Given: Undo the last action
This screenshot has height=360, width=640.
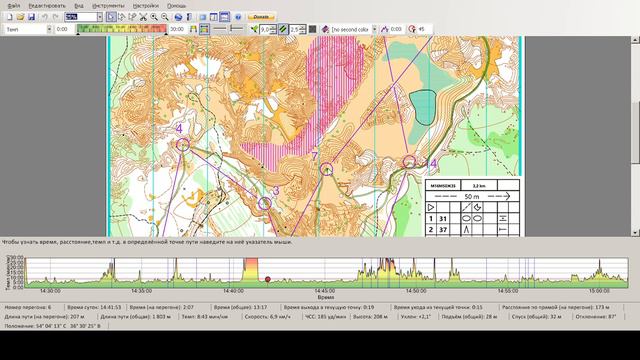Looking at the screenshot, I should [x=44, y=17].
